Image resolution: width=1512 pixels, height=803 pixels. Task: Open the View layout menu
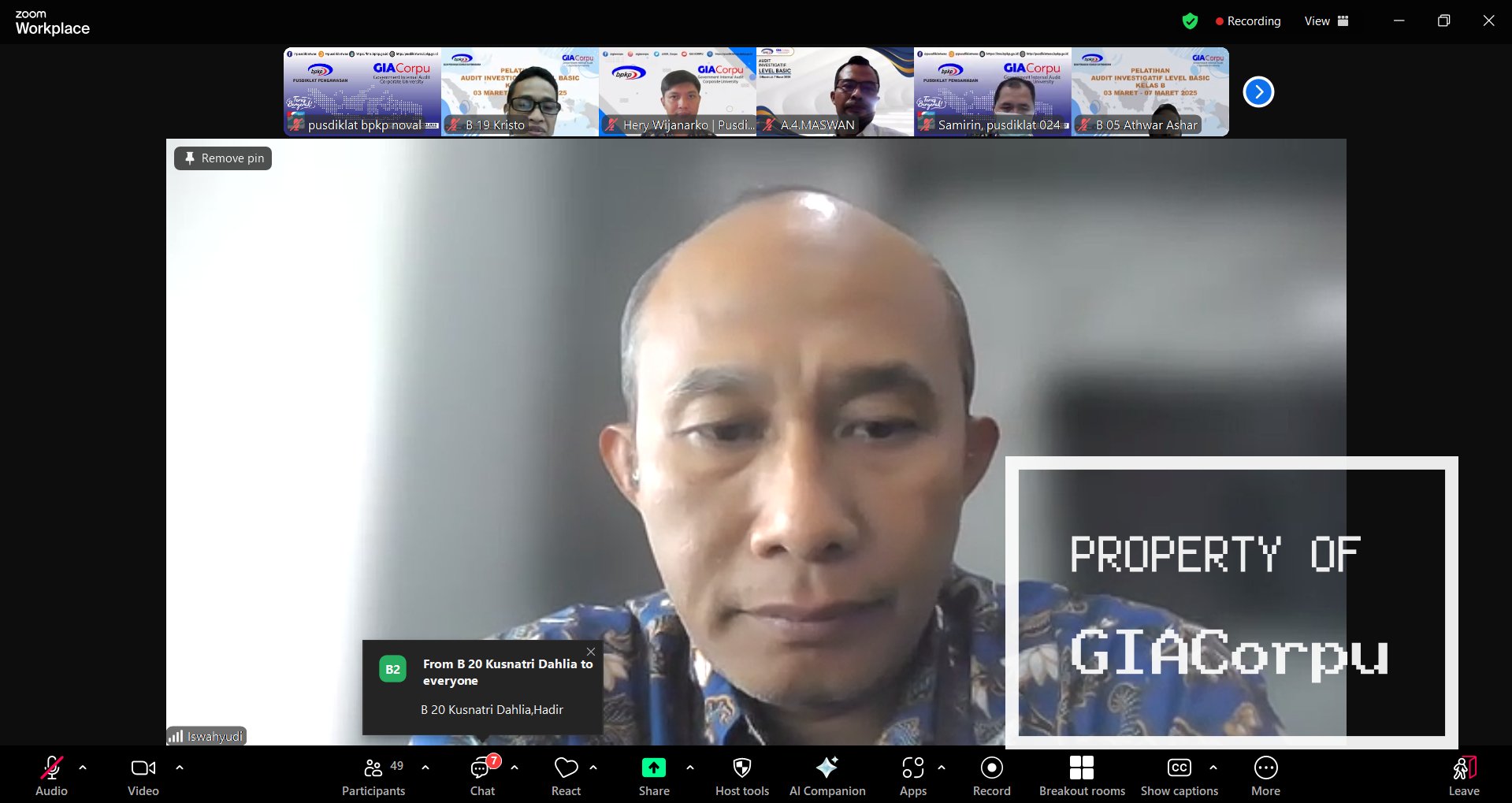[x=1326, y=21]
